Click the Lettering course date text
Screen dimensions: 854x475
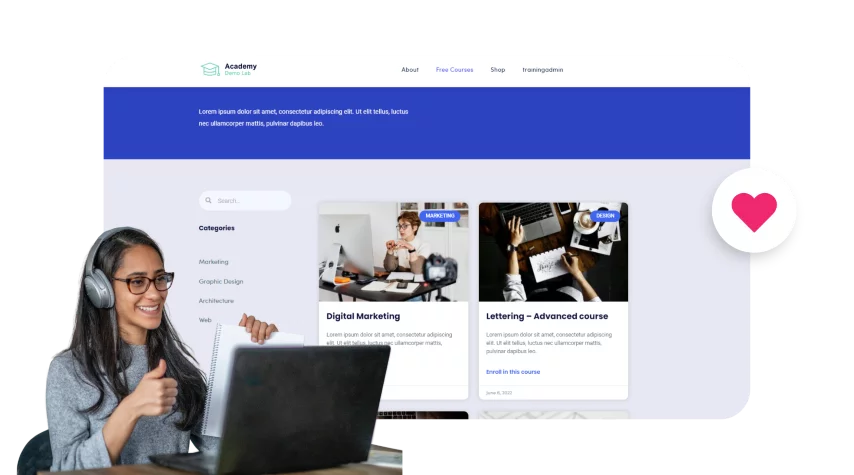point(499,393)
